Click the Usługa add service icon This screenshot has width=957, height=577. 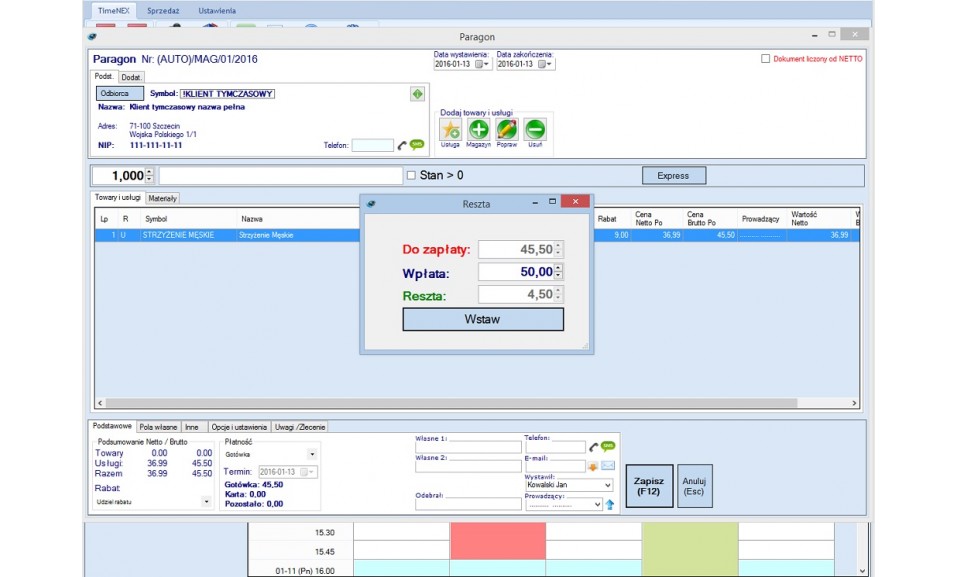(x=450, y=129)
